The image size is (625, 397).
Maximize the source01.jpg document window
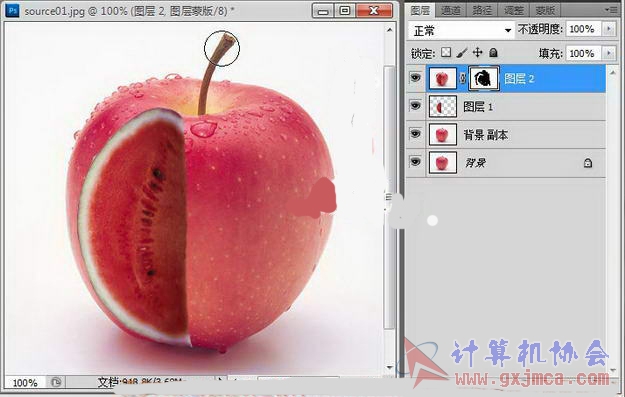point(345,11)
